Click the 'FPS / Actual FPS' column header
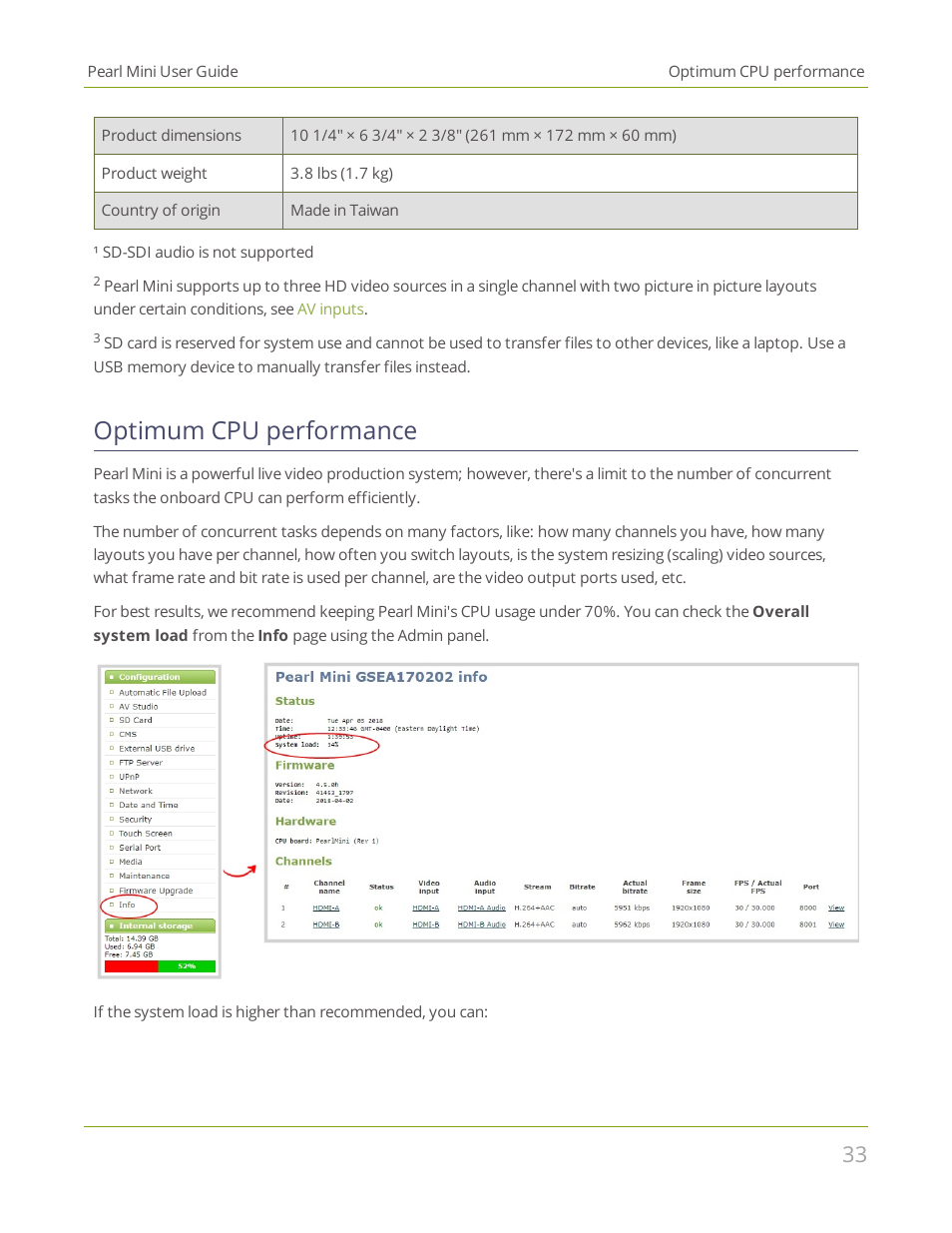The height and width of the screenshot is (1233, 952). click(758, 887)
